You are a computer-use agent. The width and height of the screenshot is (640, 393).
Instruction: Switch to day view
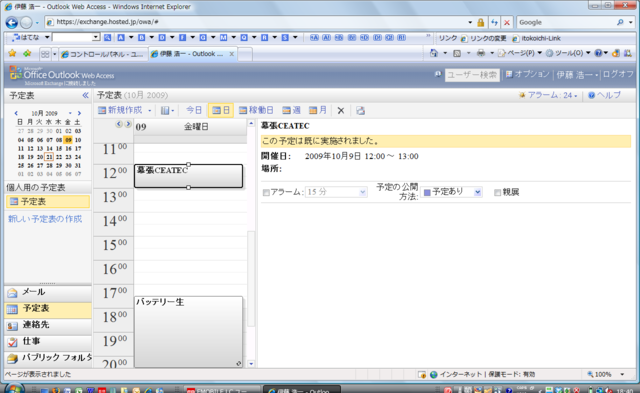point(221,110)
